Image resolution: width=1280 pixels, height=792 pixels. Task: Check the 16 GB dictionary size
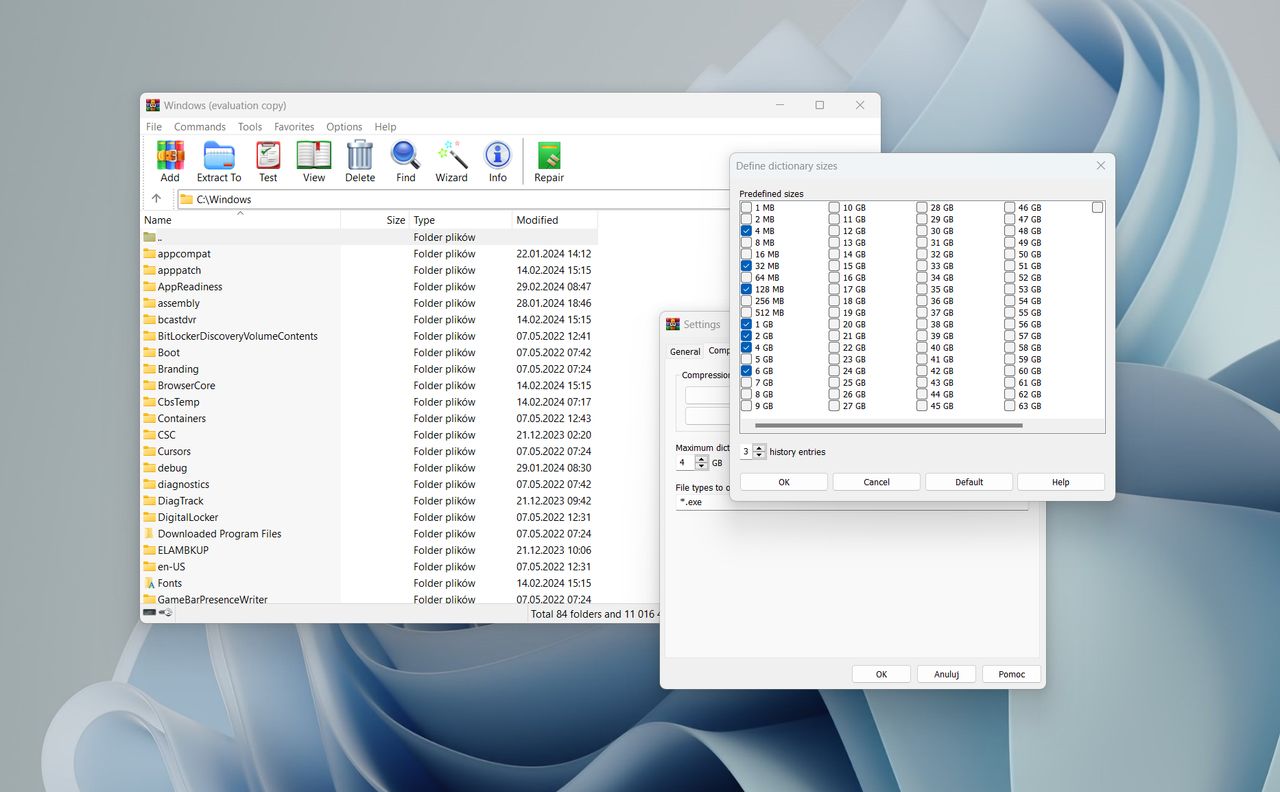[832, 277]
